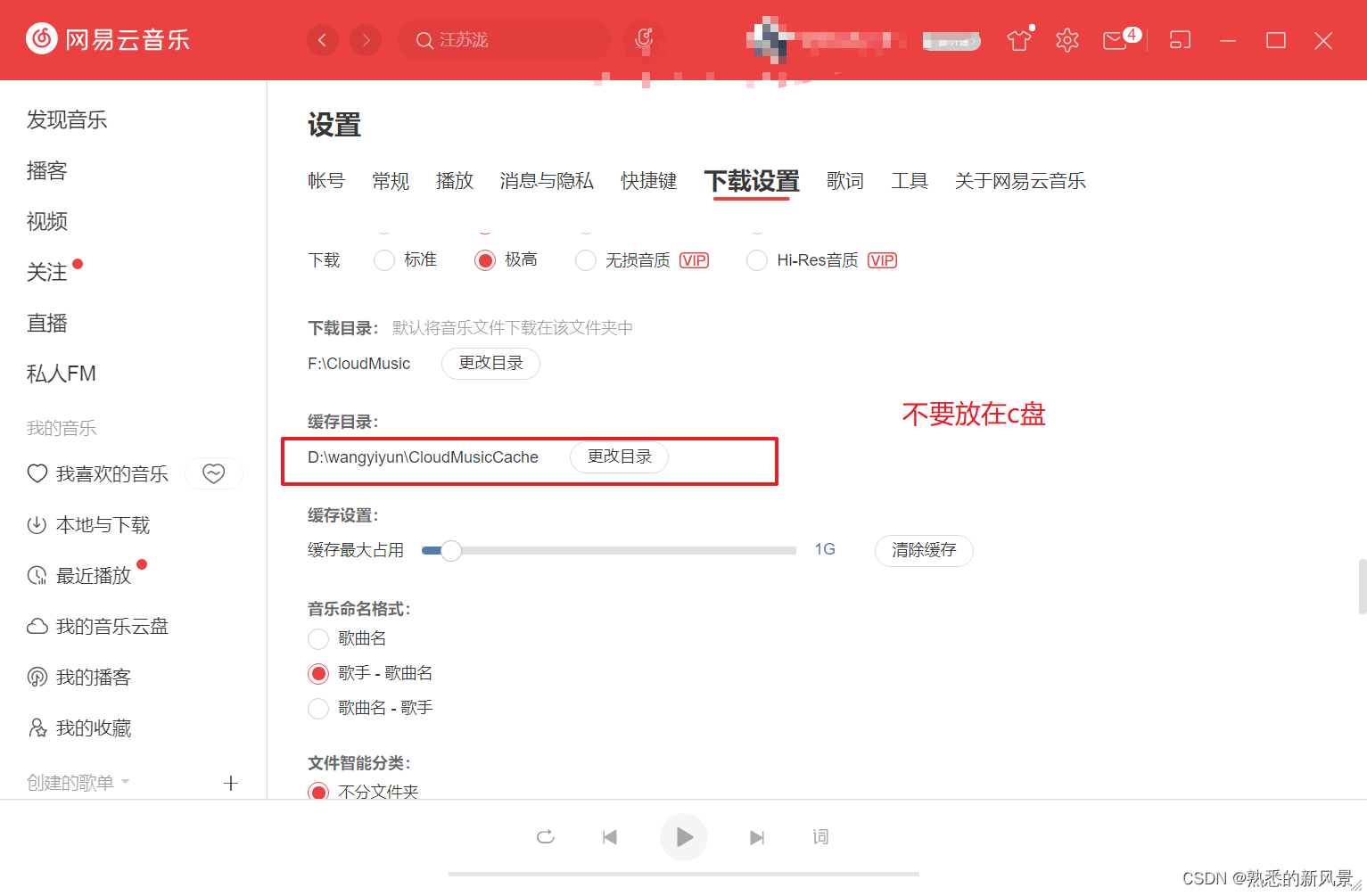Open 私人FM in sidebar

point(62,374)
